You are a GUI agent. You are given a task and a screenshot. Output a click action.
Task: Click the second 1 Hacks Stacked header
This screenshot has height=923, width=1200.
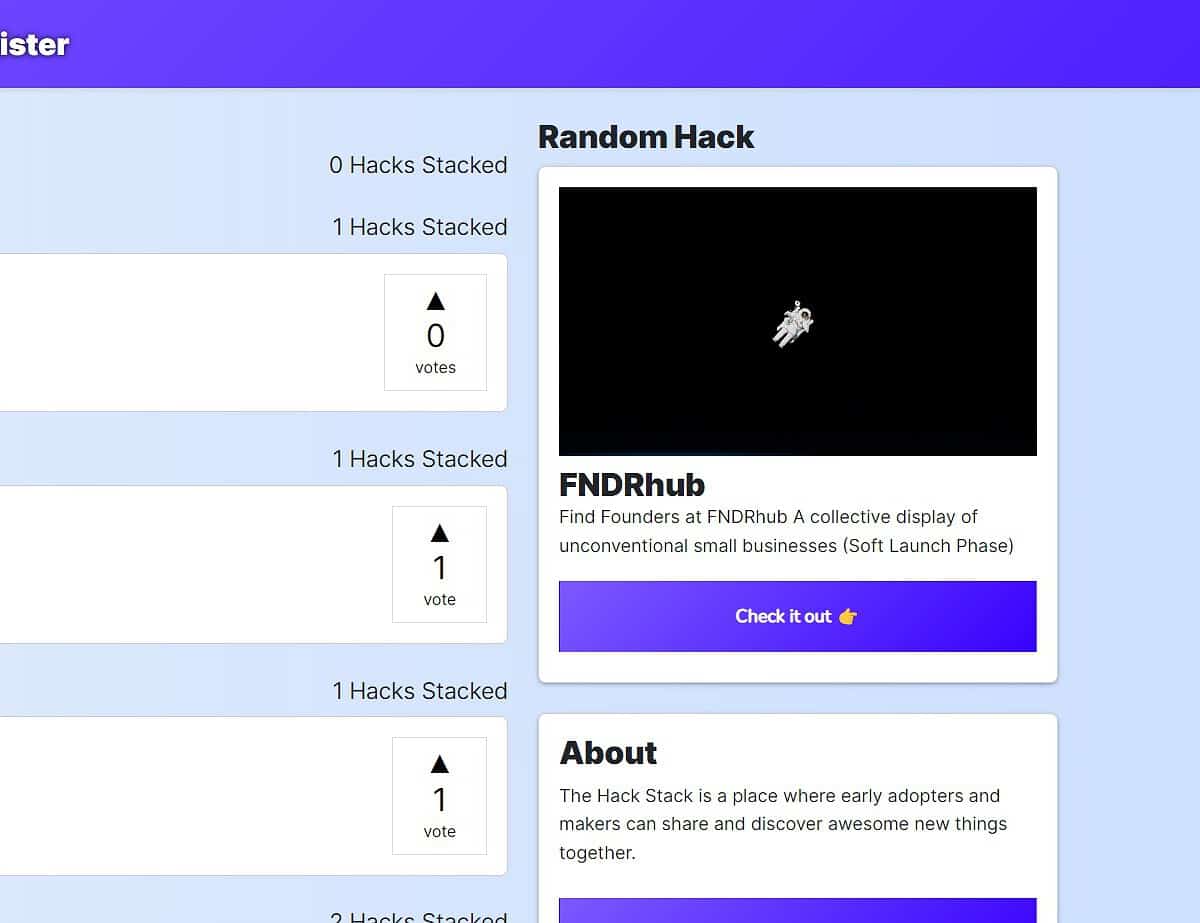420,459
